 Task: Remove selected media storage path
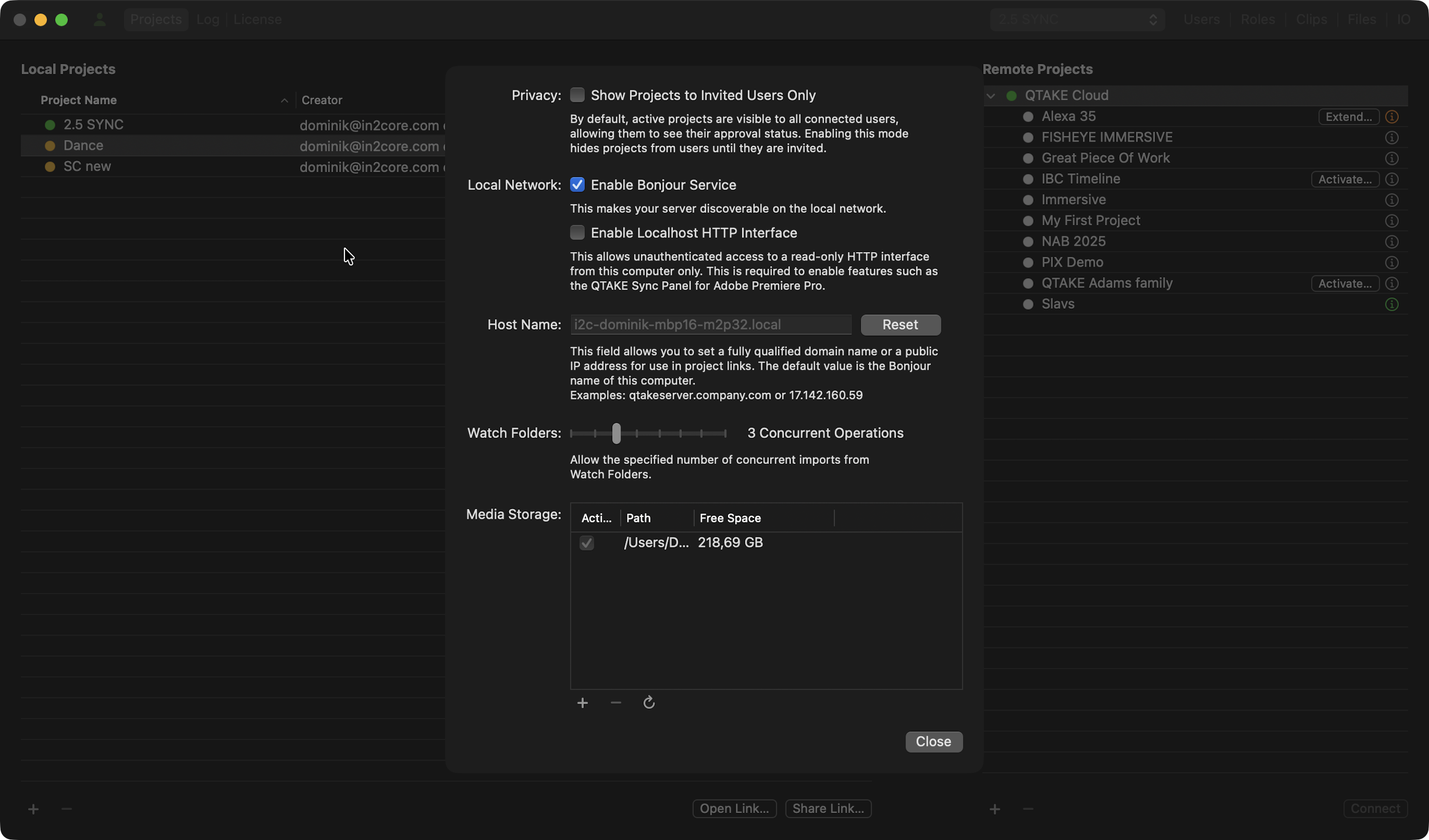[x=616, y=704]
